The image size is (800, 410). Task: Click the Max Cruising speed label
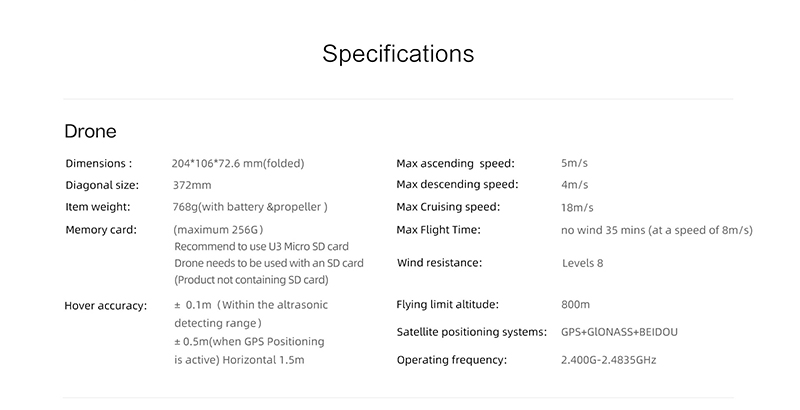(448, 207)
